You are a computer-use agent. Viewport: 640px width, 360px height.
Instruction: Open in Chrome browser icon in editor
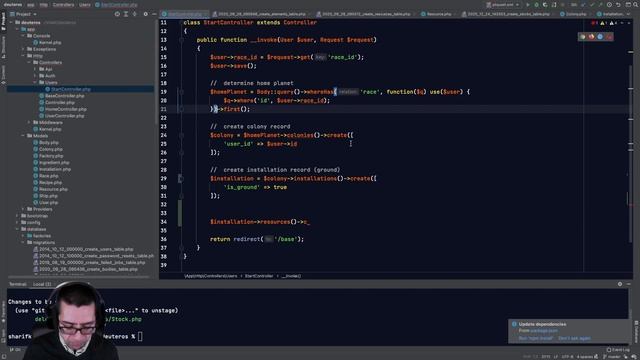pyautogui.click(x=582, y=37)
